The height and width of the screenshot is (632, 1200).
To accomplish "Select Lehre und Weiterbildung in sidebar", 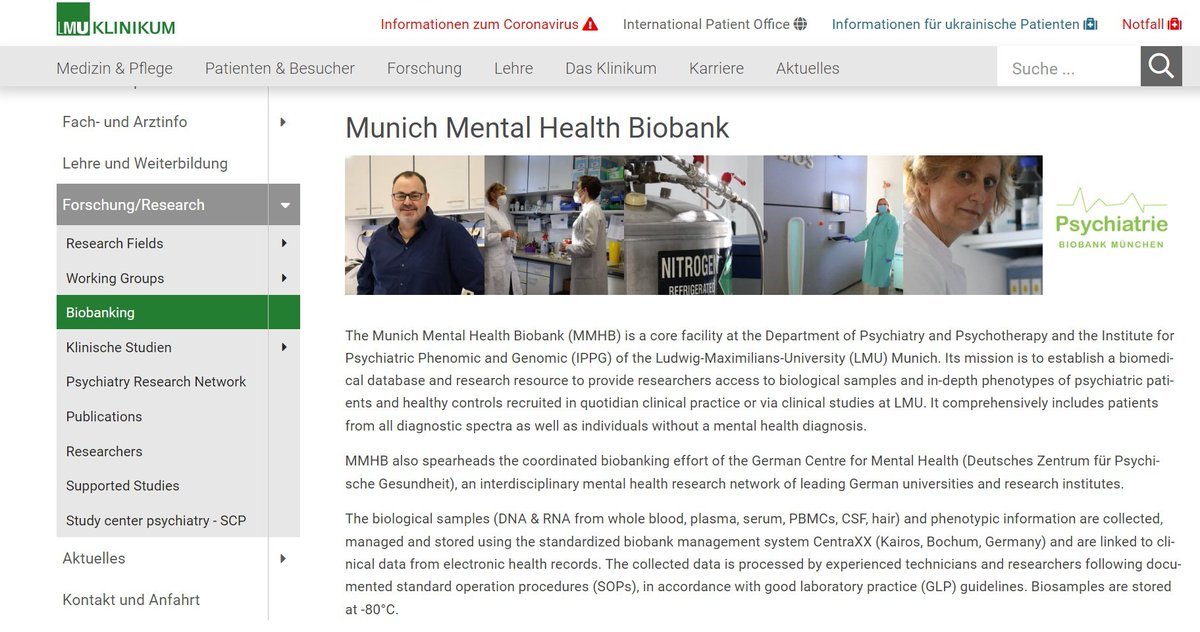I will (x=145, y=163).
